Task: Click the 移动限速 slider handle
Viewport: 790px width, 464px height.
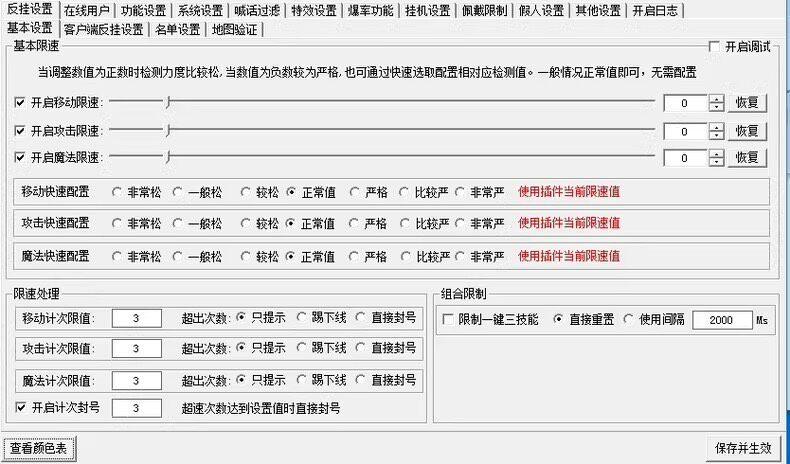Action: [168, 103]
